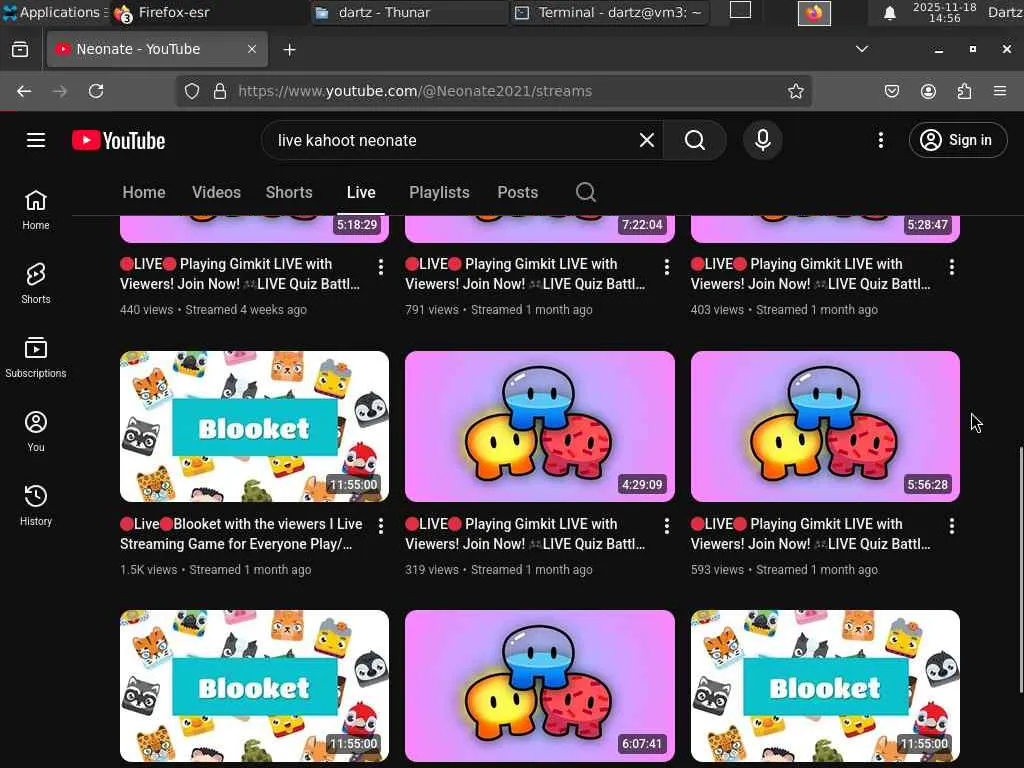Open Gimkit thumbnail lasting 4:29:09
Image resolution: width=1024 pixels, height=768 pixels.
(539, 426)
